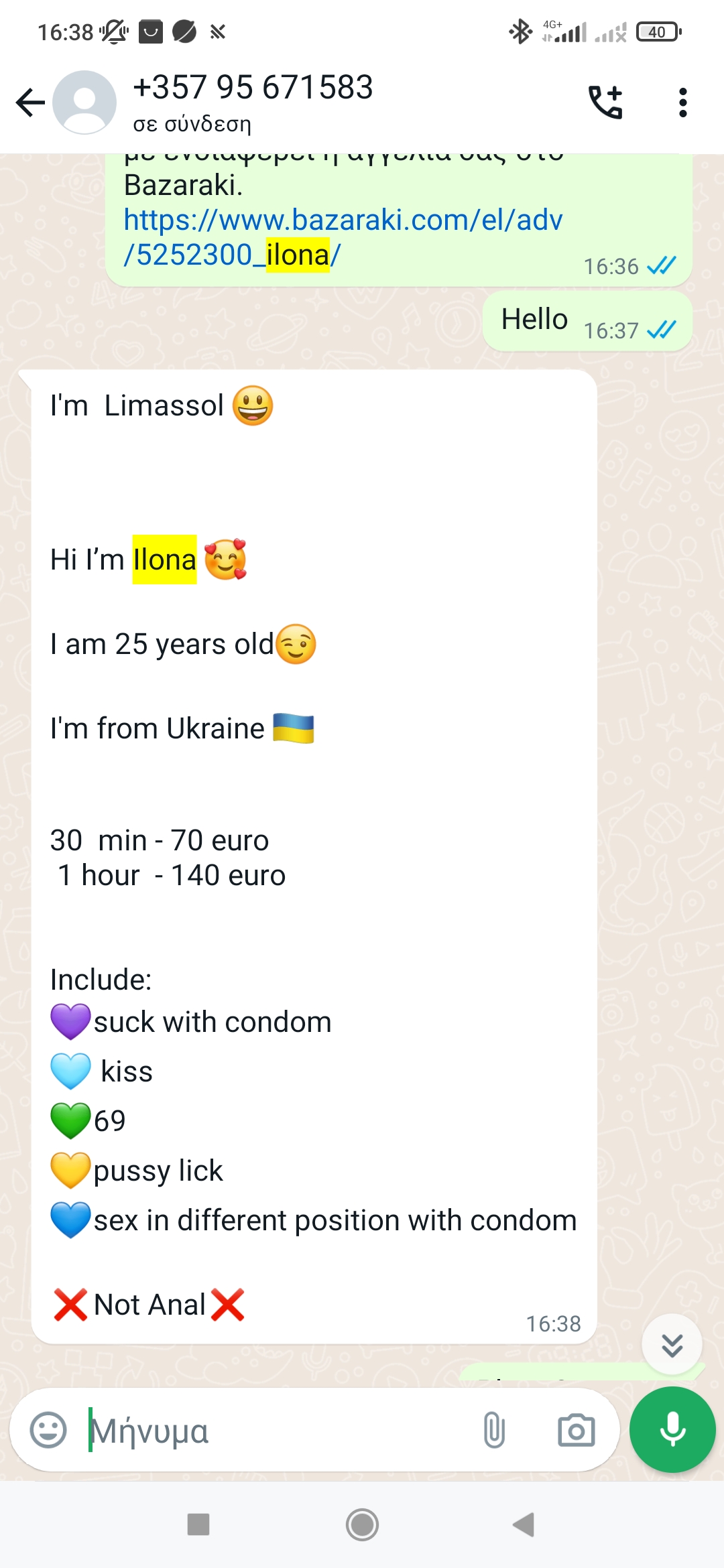Open the emoji picker

point(48,1431)
